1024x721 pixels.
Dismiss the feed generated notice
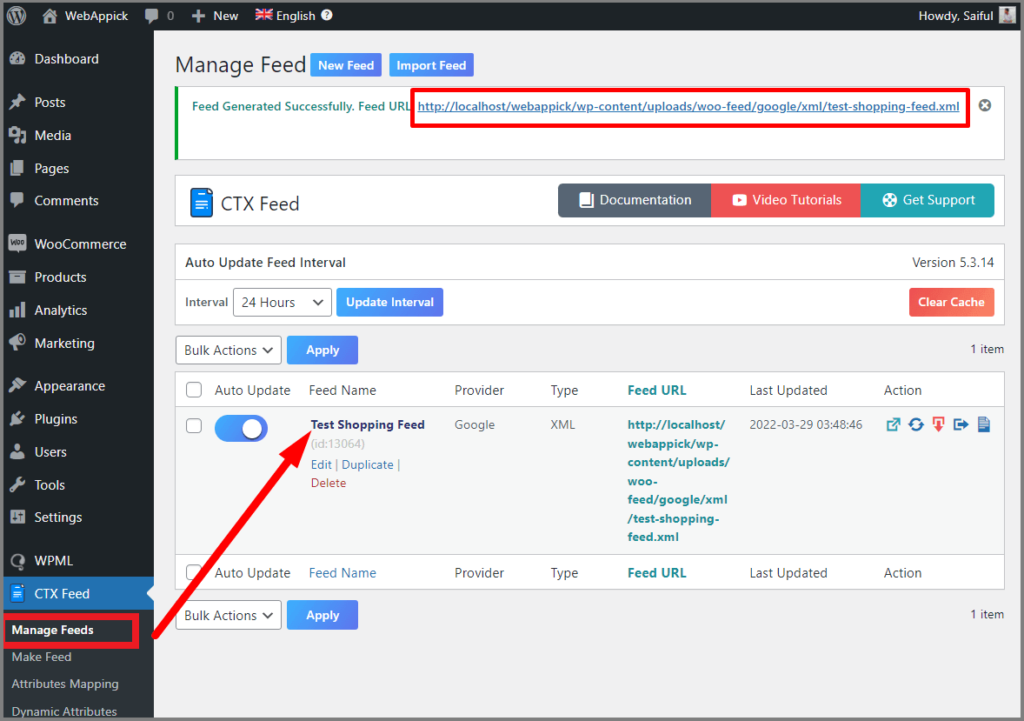coord(985,105)
